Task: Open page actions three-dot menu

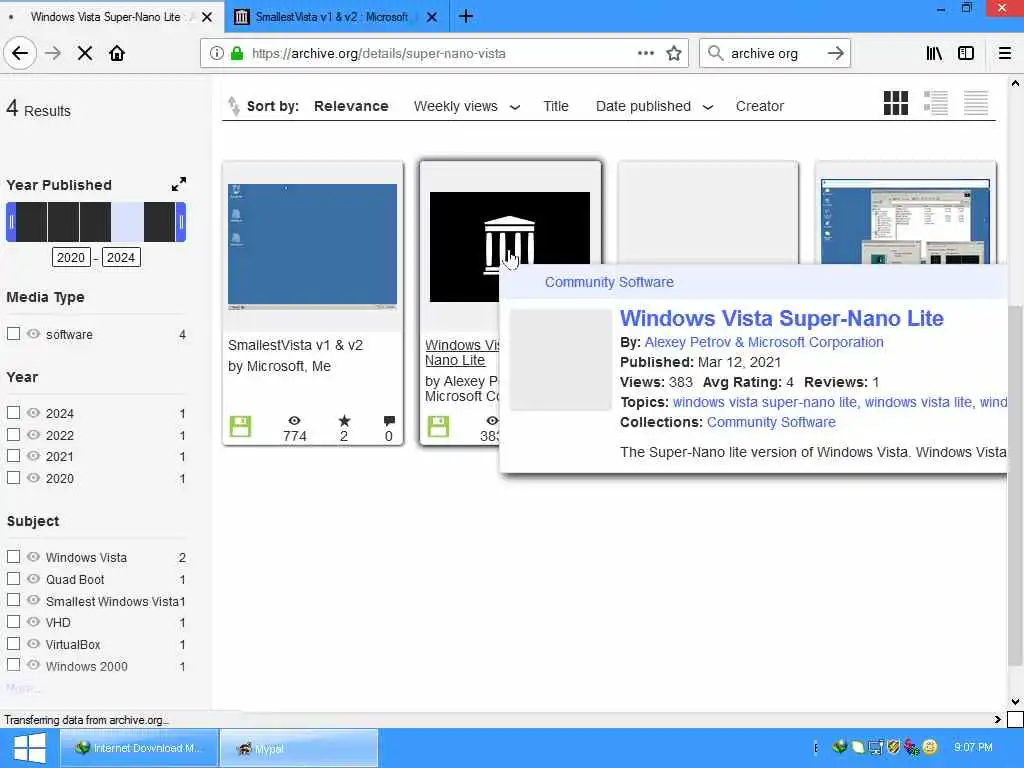Action: click(x=646, y=53)
